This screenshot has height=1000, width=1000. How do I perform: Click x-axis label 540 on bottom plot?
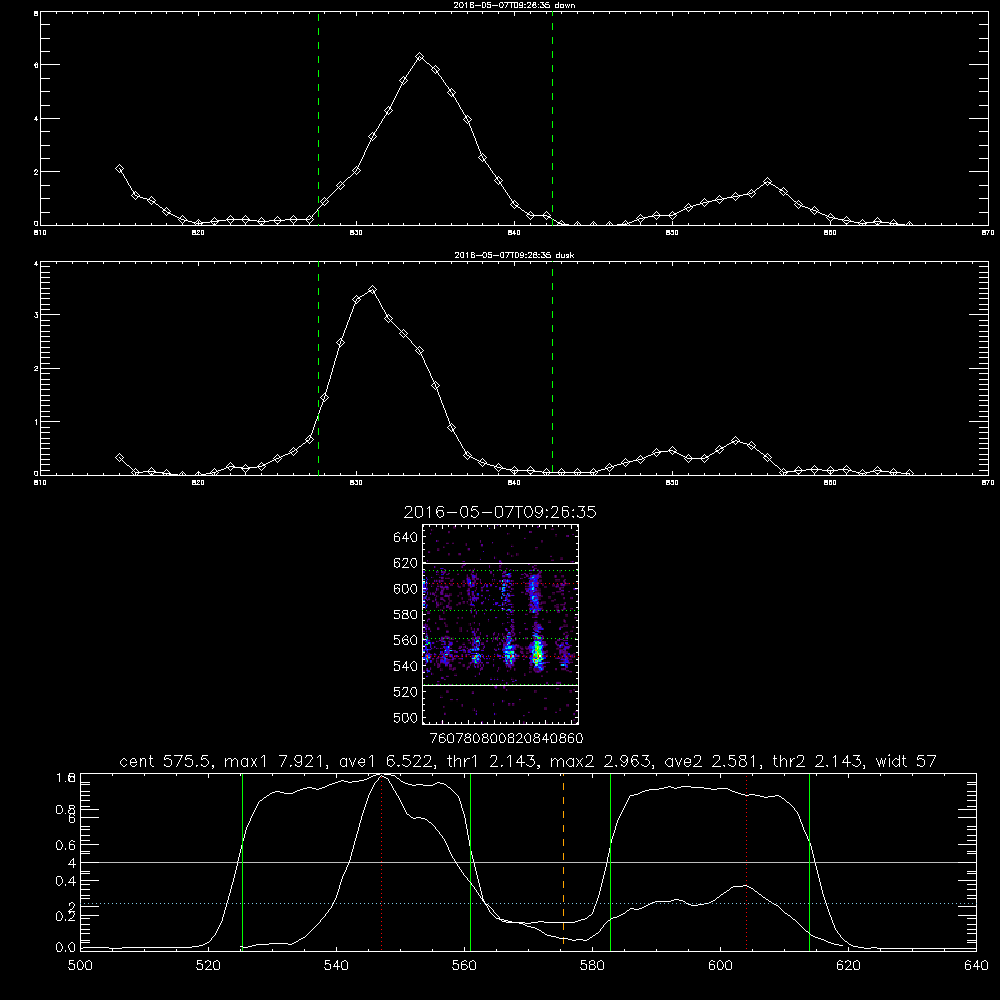tap(336, 966)
